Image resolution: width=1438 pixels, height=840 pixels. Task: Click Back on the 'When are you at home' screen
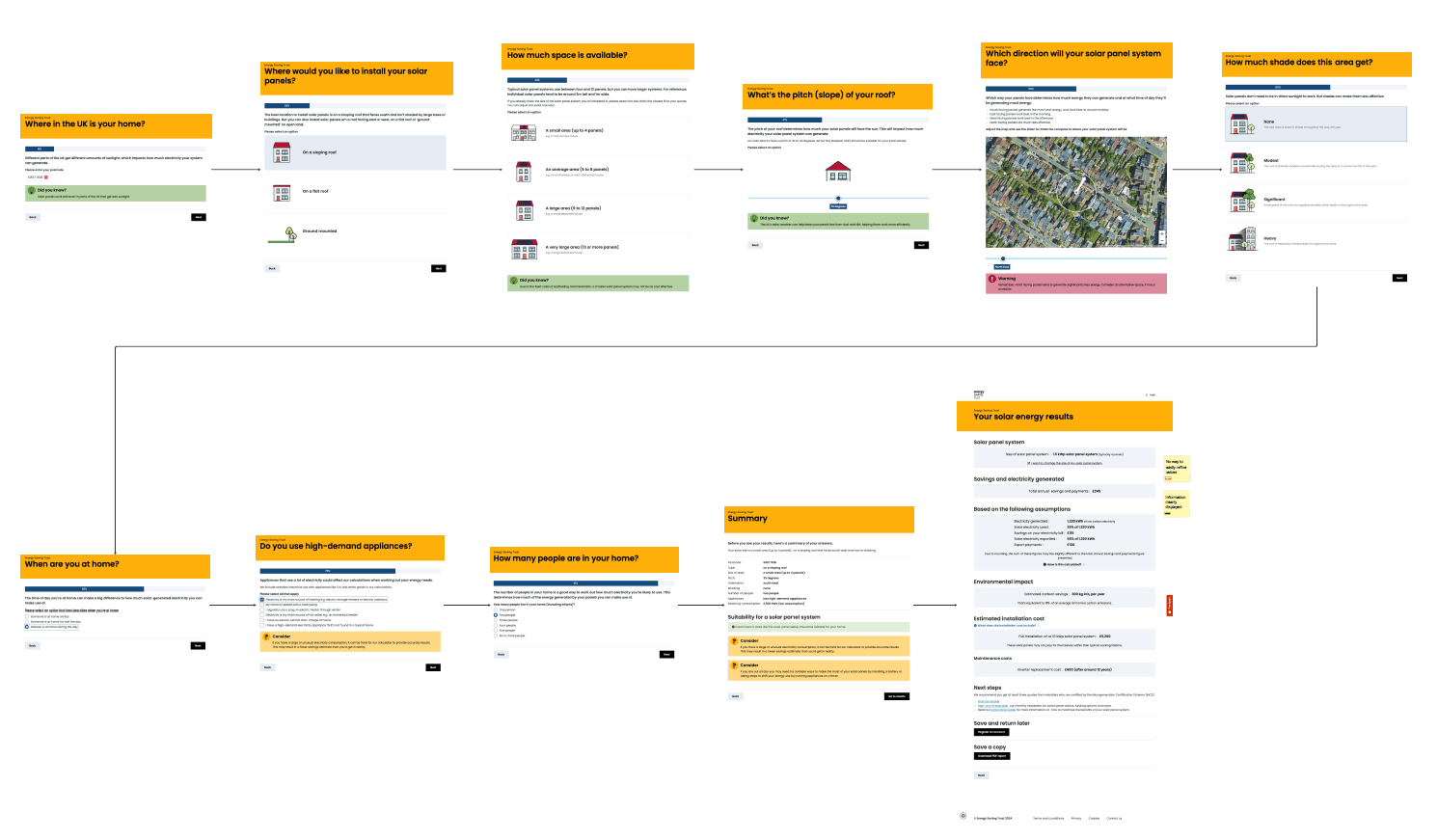click(32, 646)
